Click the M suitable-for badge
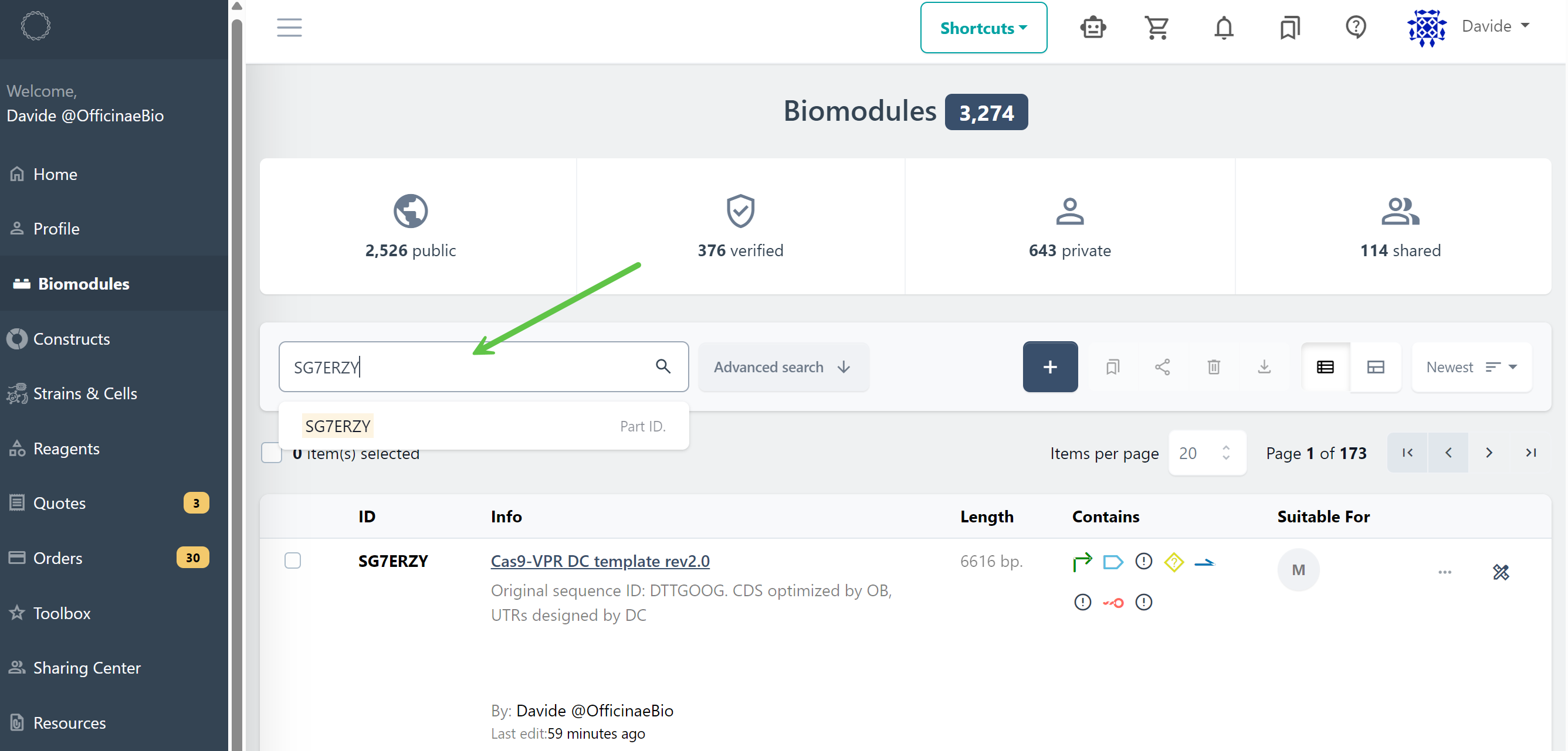 coord(1298,569)
